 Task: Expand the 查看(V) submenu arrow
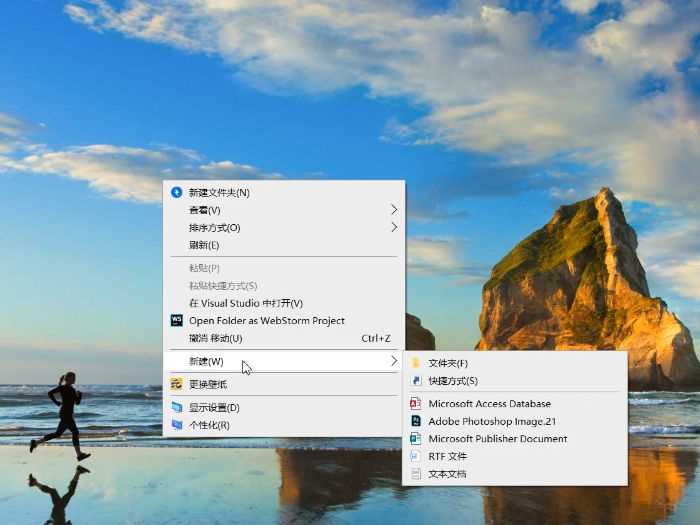pyautogui.click(x=394, y=210)
